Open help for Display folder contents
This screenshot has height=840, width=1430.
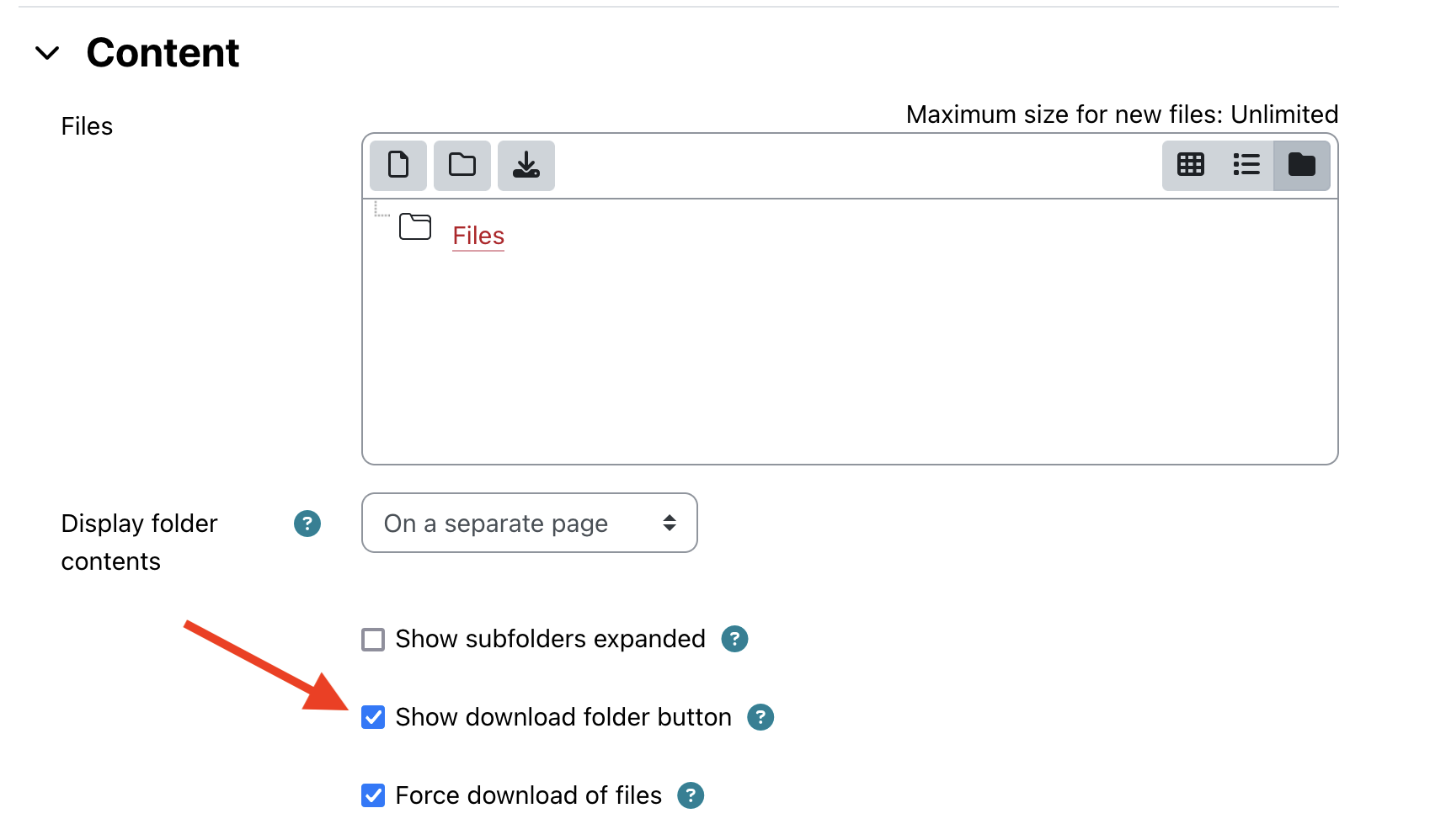point(307,524)
